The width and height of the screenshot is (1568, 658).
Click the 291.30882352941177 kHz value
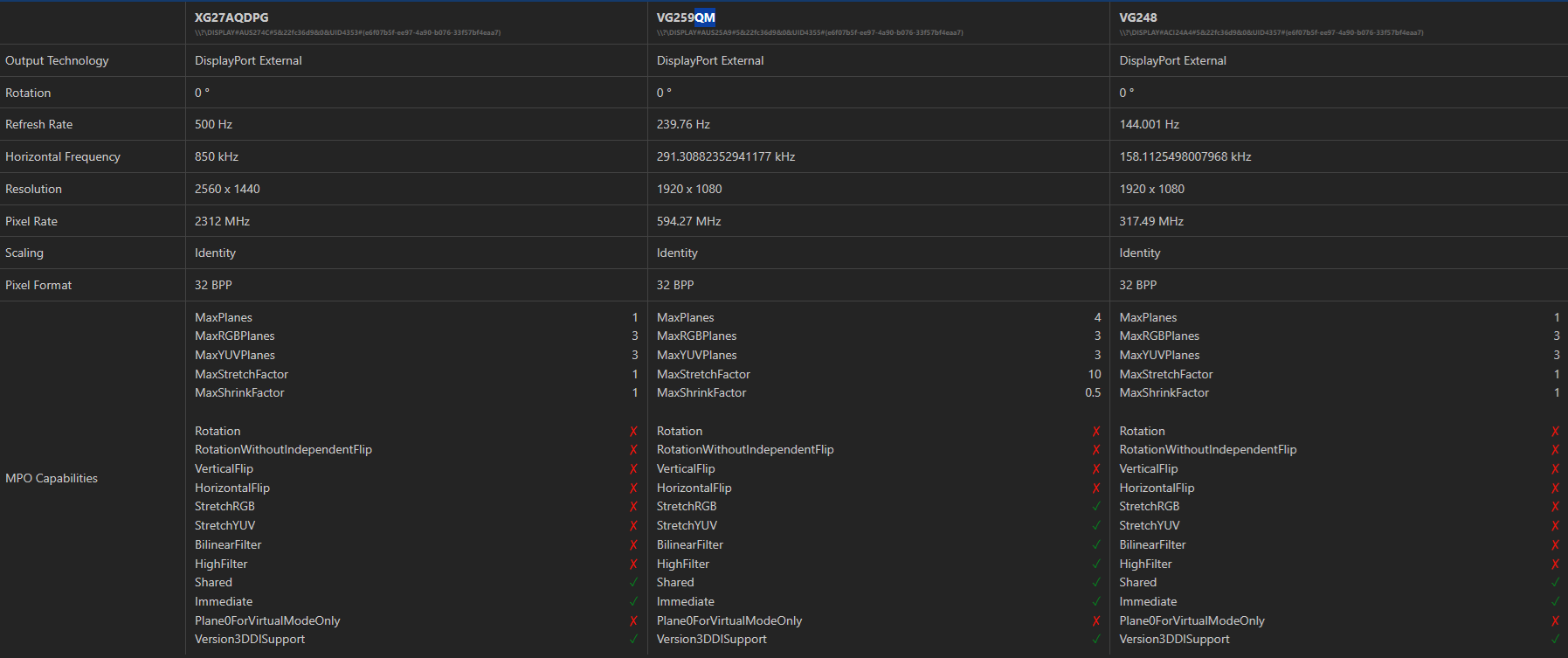point(726,157)
